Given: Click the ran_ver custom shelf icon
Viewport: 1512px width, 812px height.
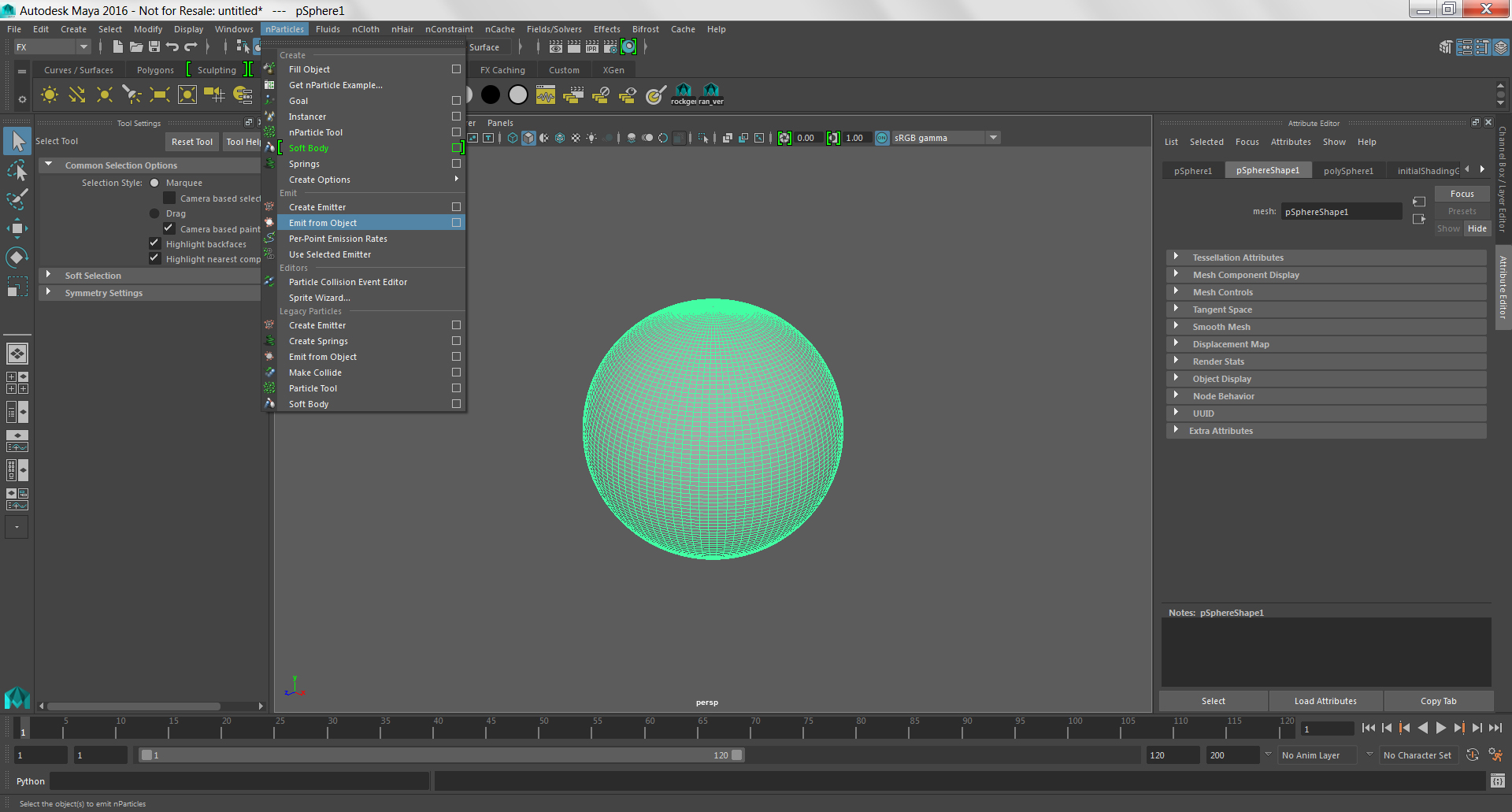Looking at the screenshot, I should click(711, 95).
